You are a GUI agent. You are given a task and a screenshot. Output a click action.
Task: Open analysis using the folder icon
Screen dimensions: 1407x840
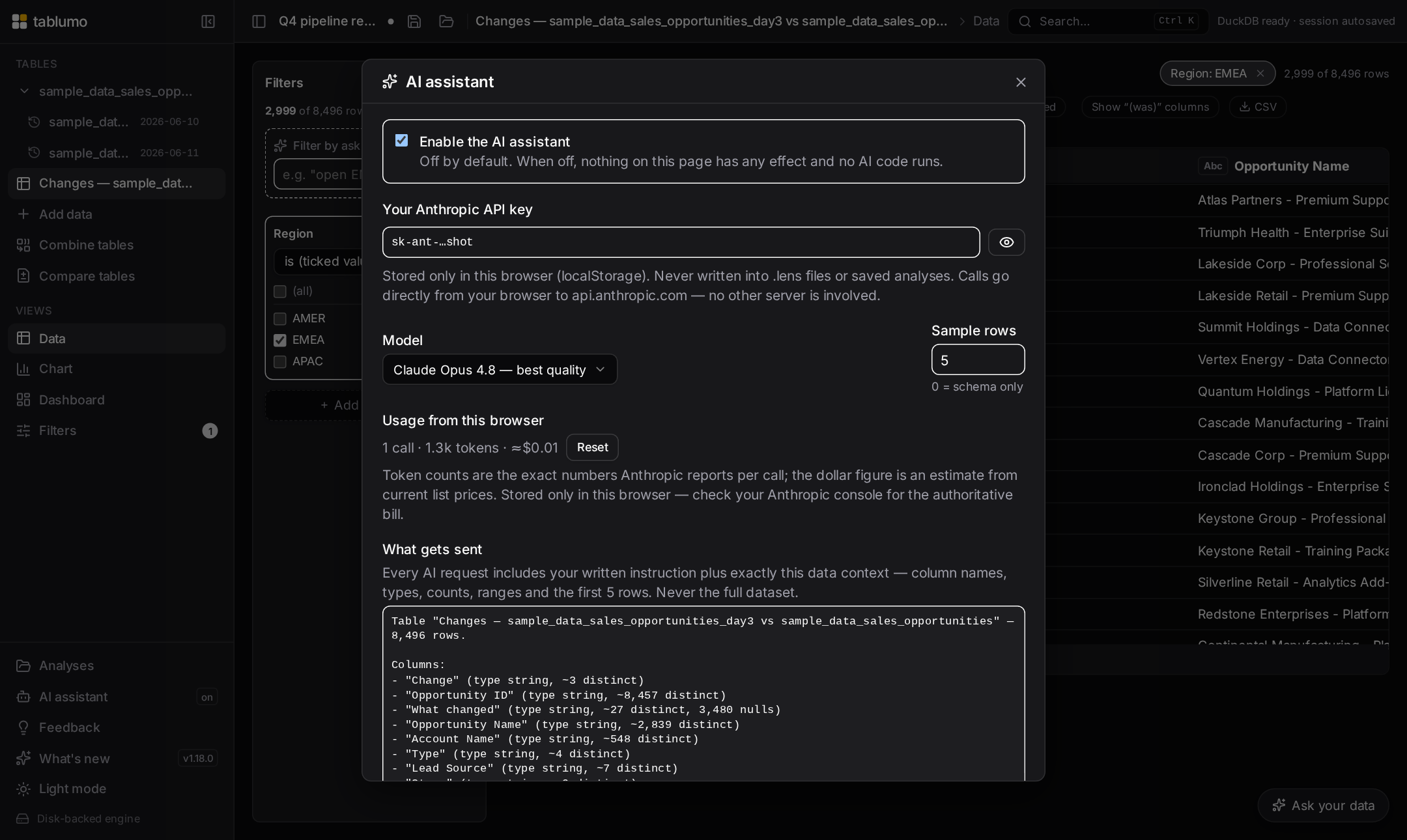[x=446, y=21]
